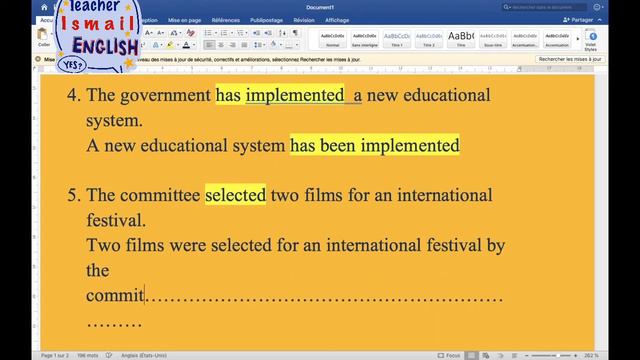Open the highlight color dropdown arrow

tap(178, 45)
